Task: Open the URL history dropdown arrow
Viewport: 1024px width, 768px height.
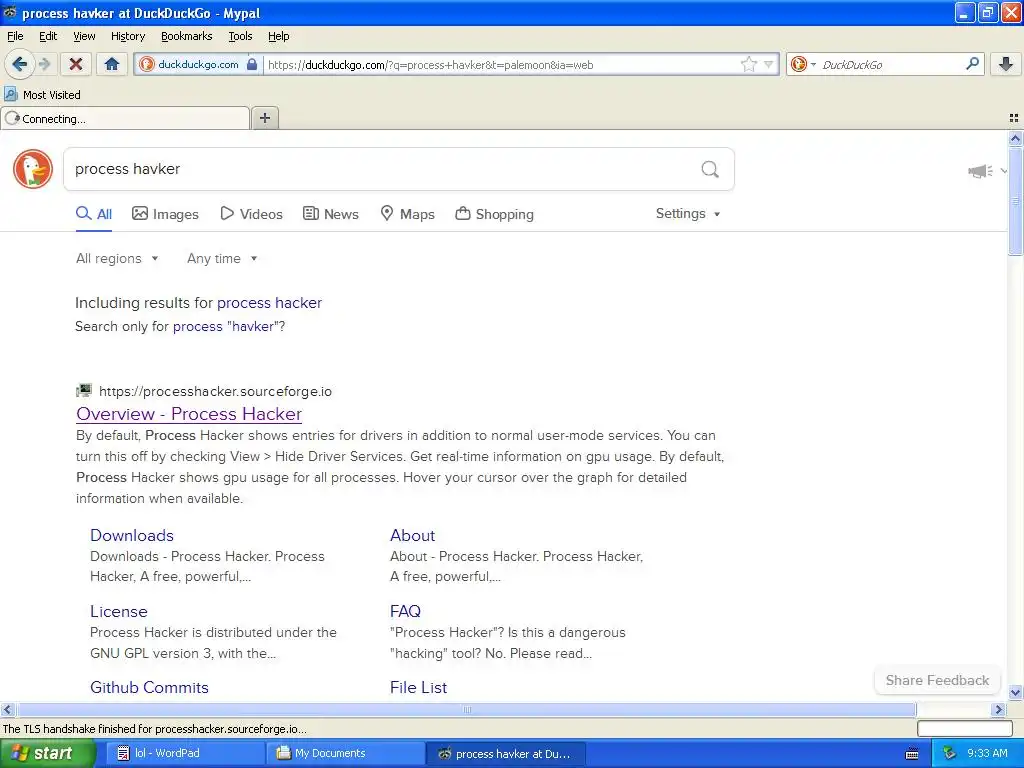Action: pyautogui.click(x=769, y=64)
